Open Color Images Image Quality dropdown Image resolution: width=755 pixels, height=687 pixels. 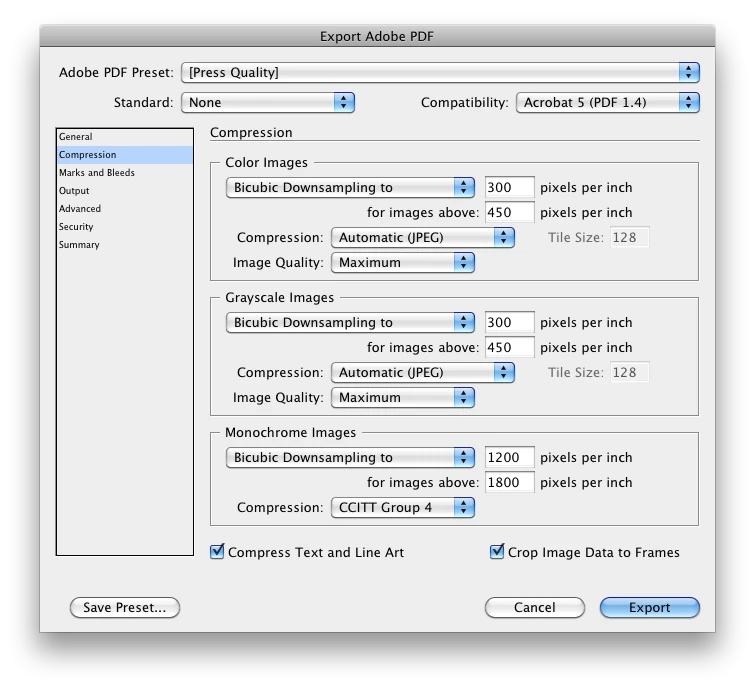pos(403,263)
